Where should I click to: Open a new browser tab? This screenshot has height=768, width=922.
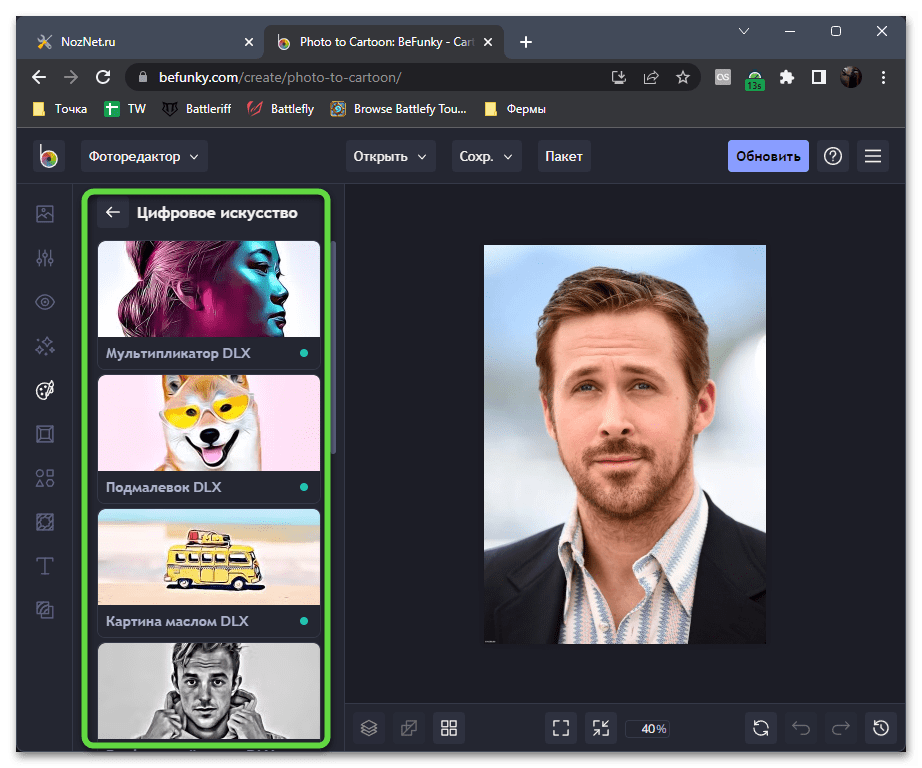526,42
